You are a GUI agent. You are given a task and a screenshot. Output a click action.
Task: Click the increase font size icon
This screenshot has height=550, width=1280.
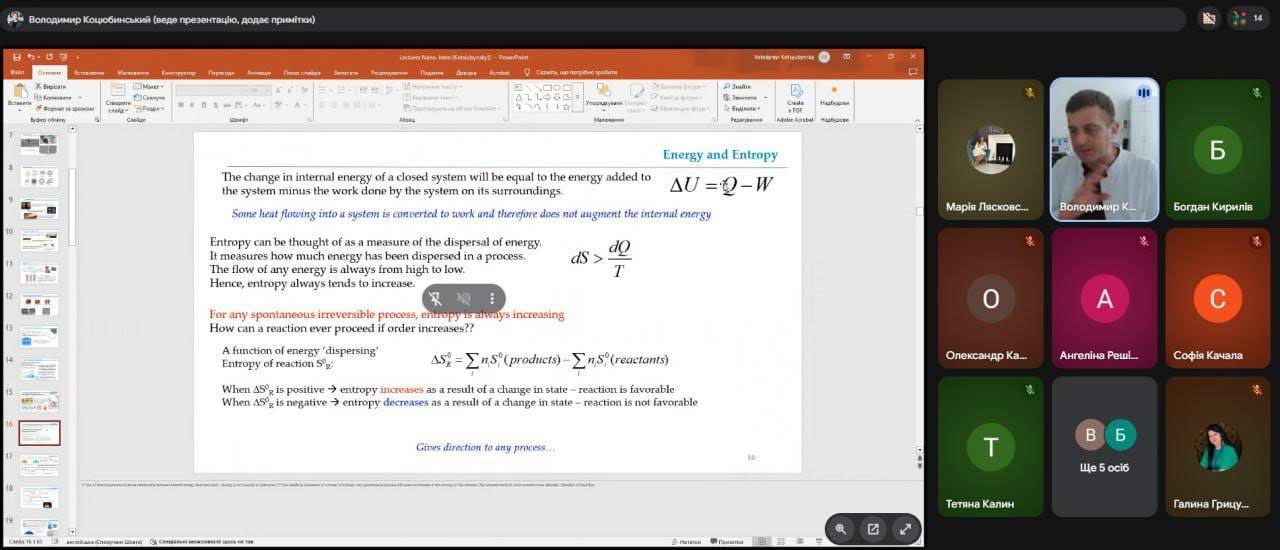(x=278, y=91)
